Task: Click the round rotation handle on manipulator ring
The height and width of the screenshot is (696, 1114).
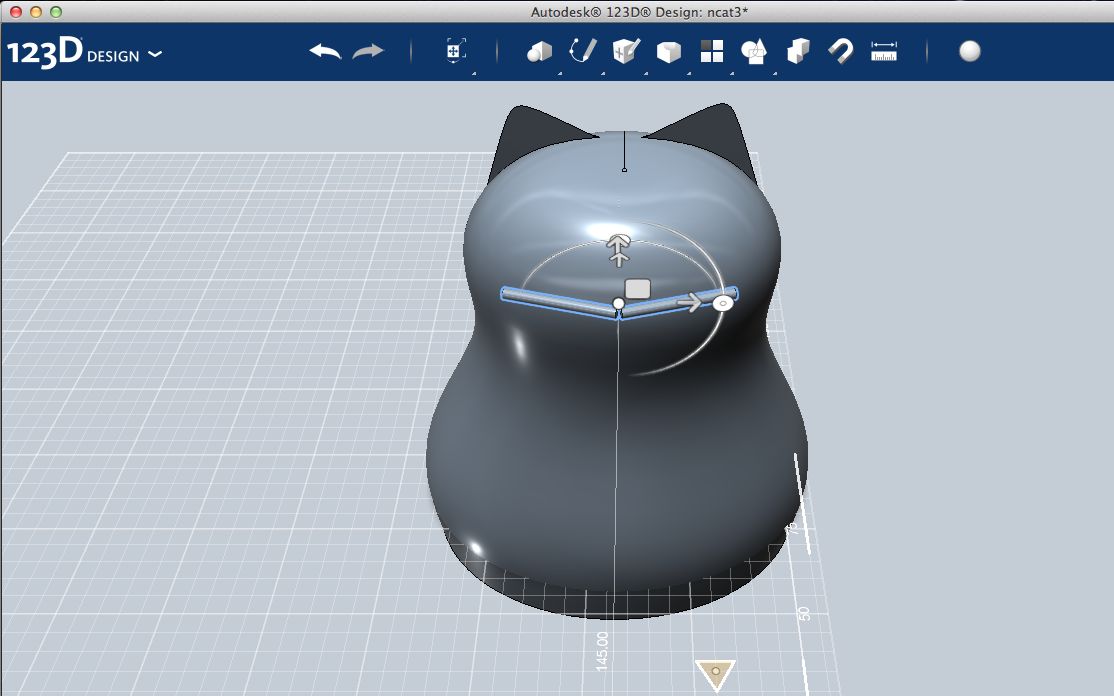Action: pyautogui.click(x=723, y=303)
